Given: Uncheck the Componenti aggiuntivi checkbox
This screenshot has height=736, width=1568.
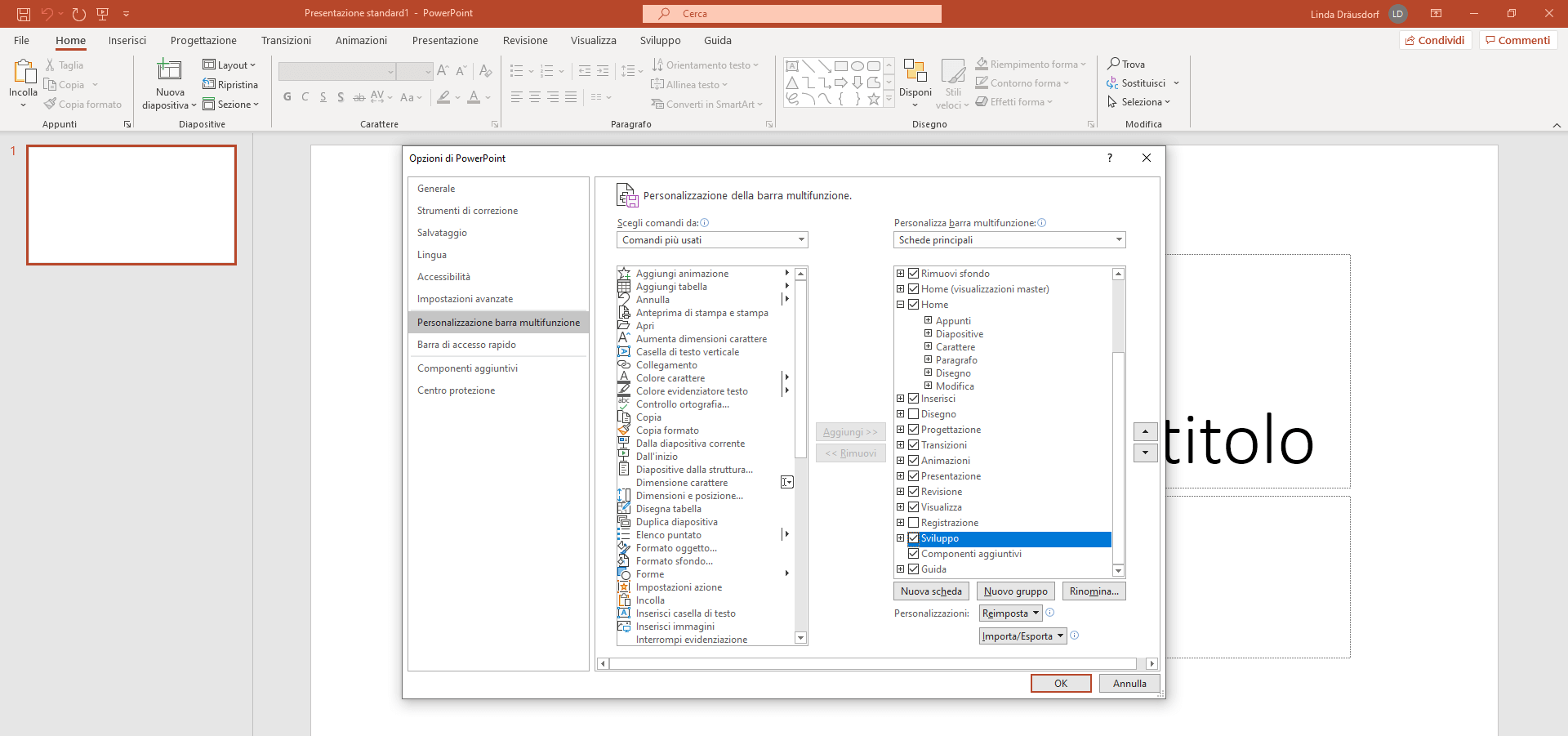Looking at the screenshot, I should pos(914,554).
